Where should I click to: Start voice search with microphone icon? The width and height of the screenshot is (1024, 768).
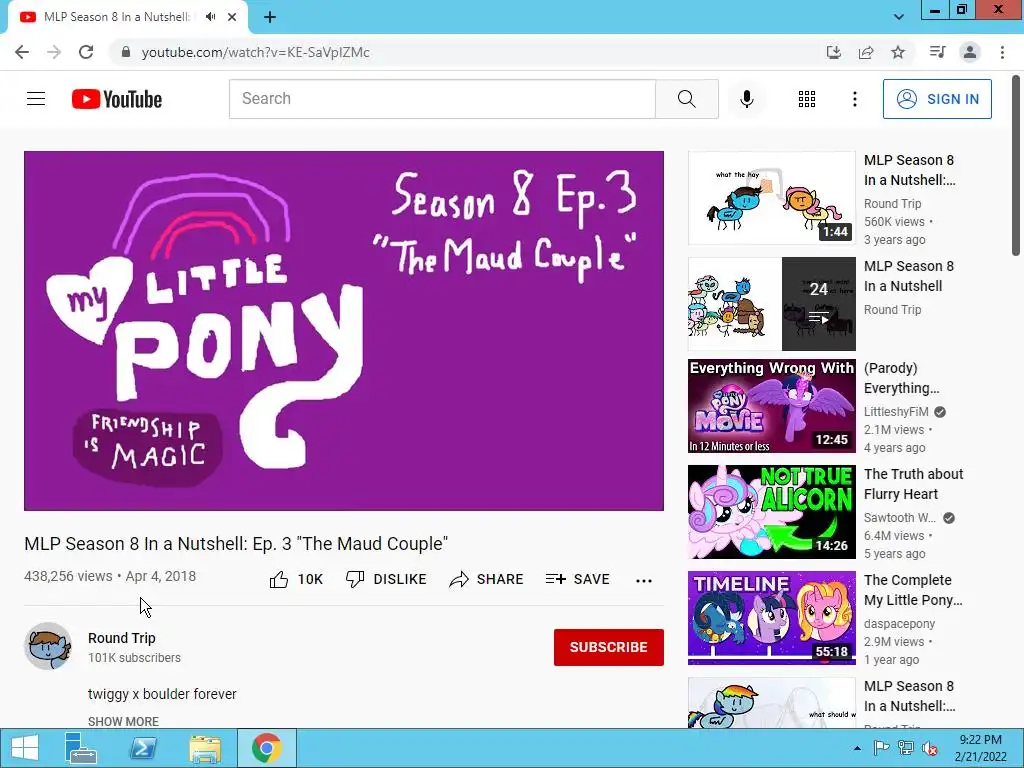(x=746, y=99)
